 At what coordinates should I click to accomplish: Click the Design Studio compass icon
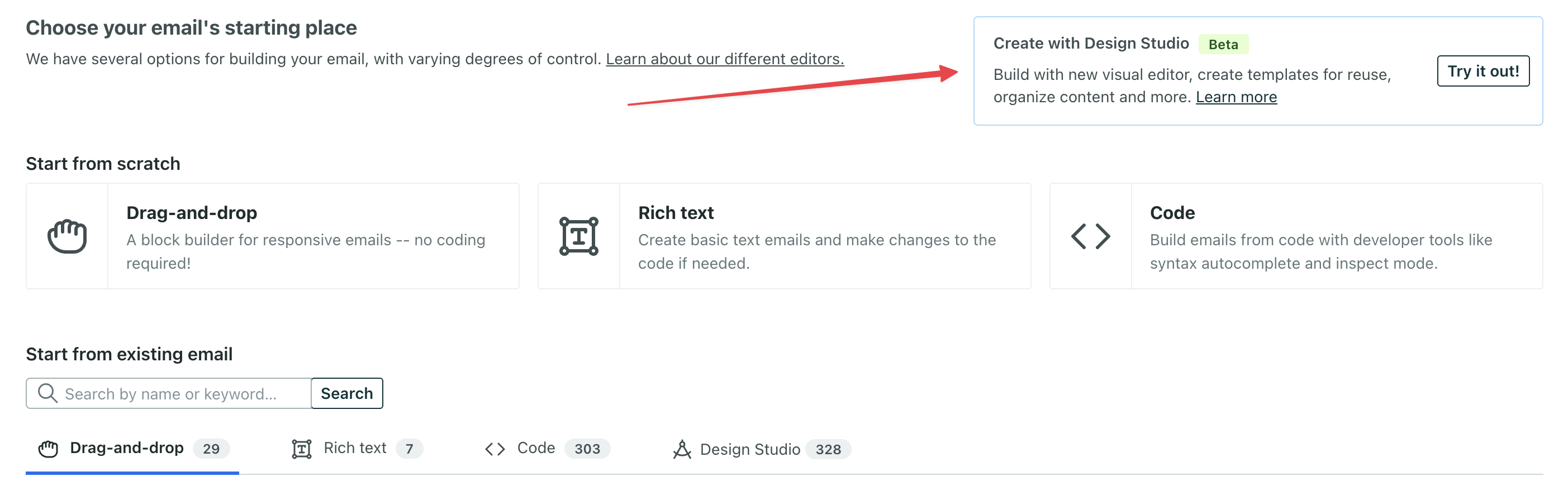pyautogui.click(x=682, y=449)
